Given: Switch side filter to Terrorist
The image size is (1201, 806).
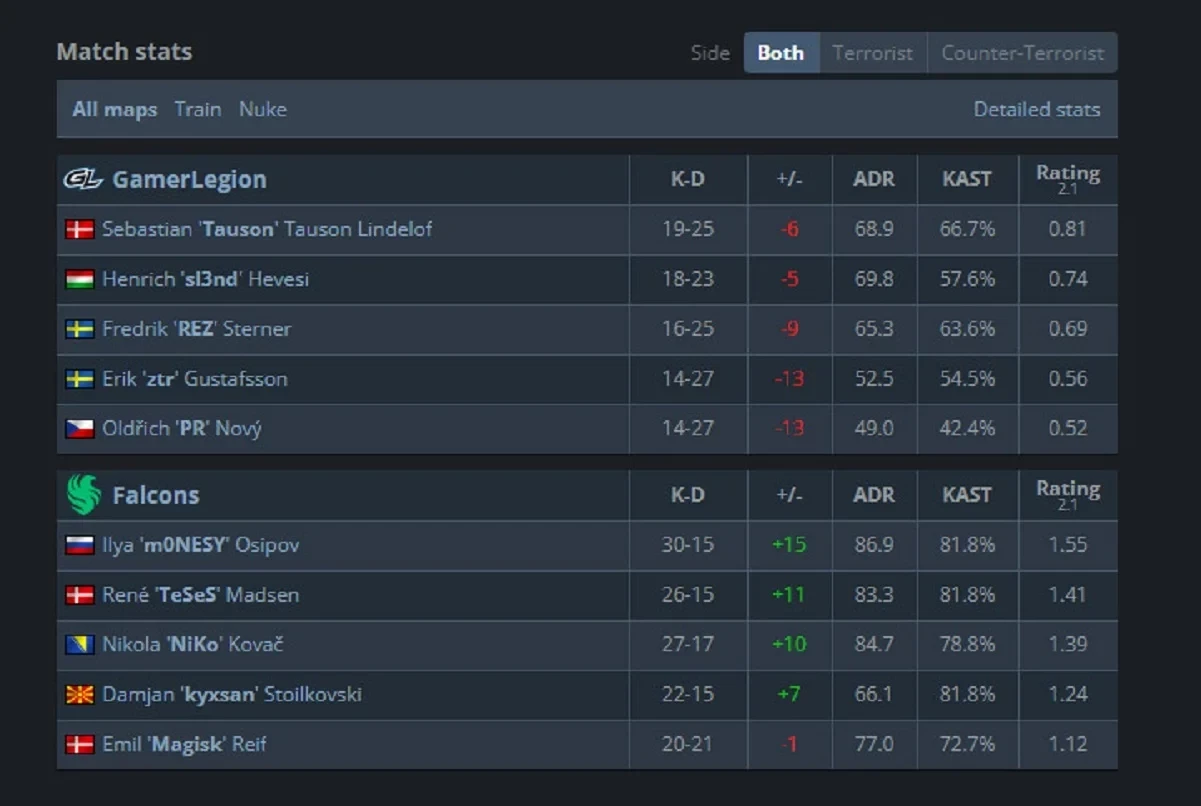Looking at the screenshot, I should pos(872,53).
